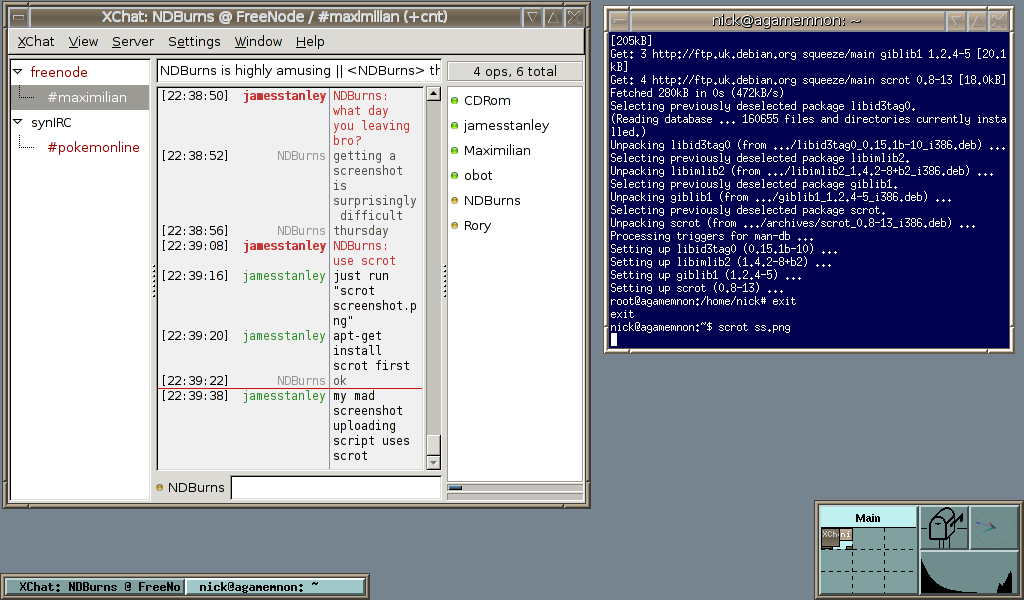This screenshot has height=600, width=1024.
Task: Click the NDBurns nickname button by input
Action: pyautogui.click(x=196, y=488)
